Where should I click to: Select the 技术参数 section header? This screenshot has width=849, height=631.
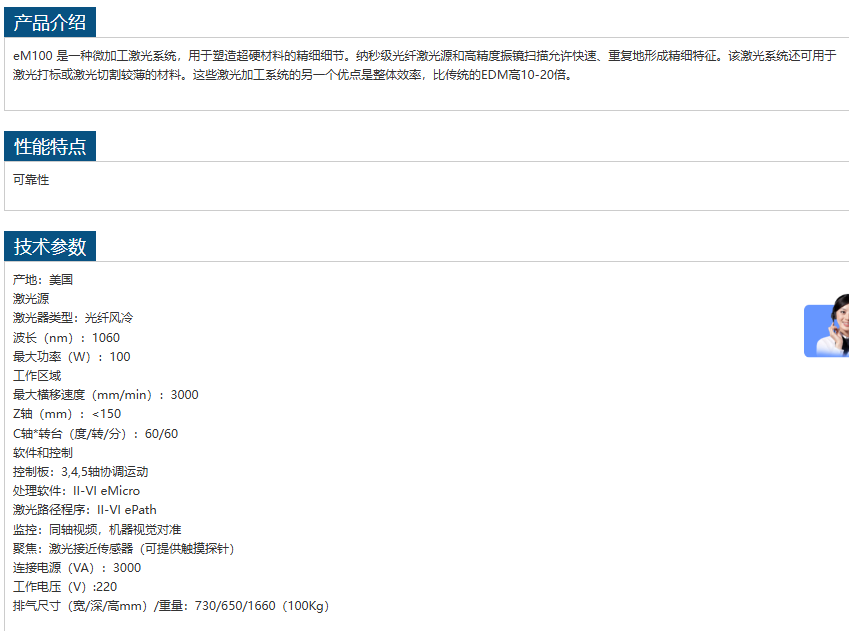click(50, 246)
